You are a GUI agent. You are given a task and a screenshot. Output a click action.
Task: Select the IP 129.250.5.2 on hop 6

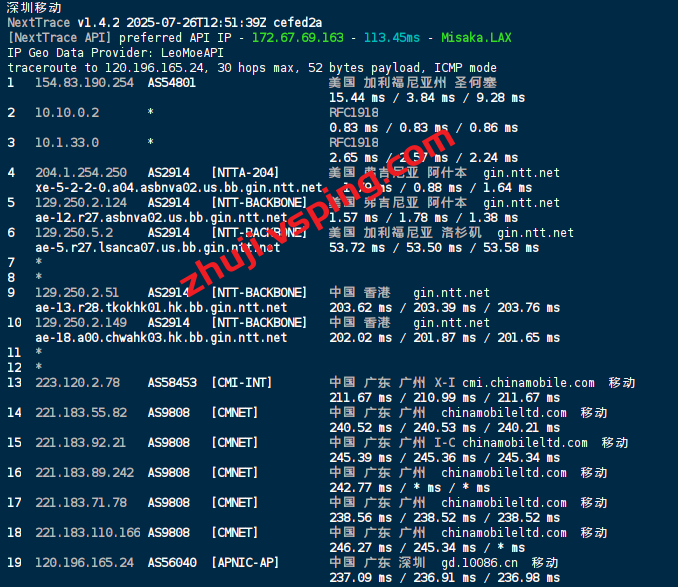pos(74,233)
